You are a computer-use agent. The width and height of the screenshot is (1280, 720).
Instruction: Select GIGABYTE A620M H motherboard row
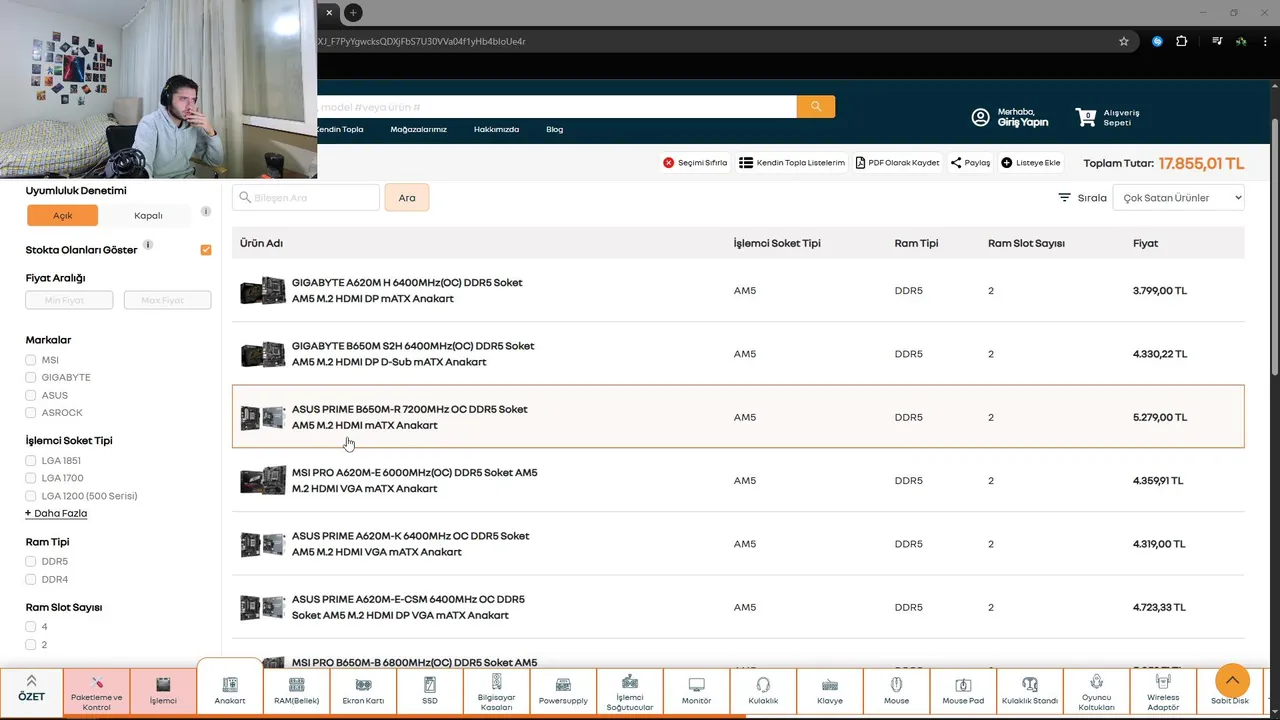(x=738, y=290)
